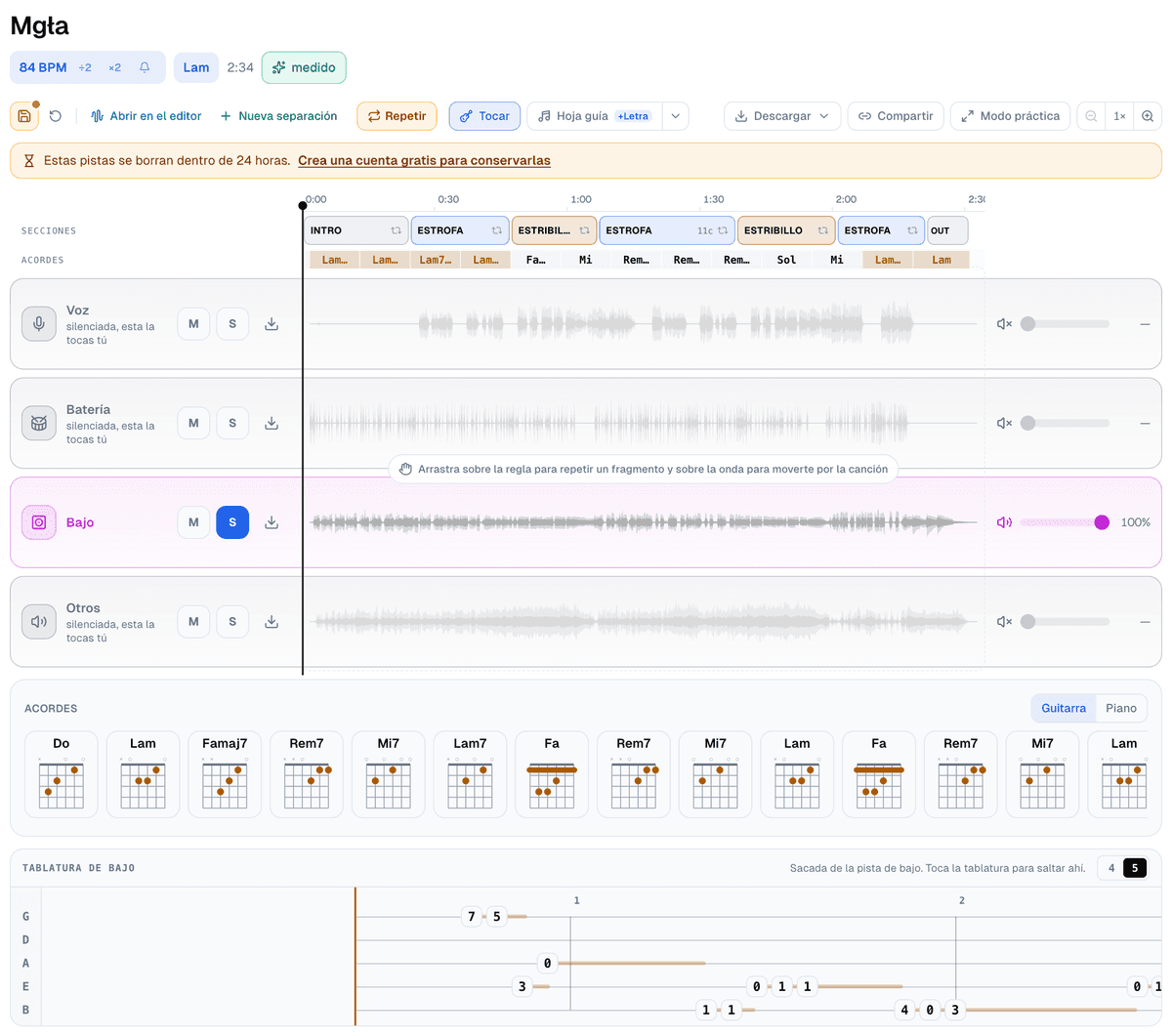Download the Voz stem
This screenshot has width=1172, height=1036.
[272, 324]
